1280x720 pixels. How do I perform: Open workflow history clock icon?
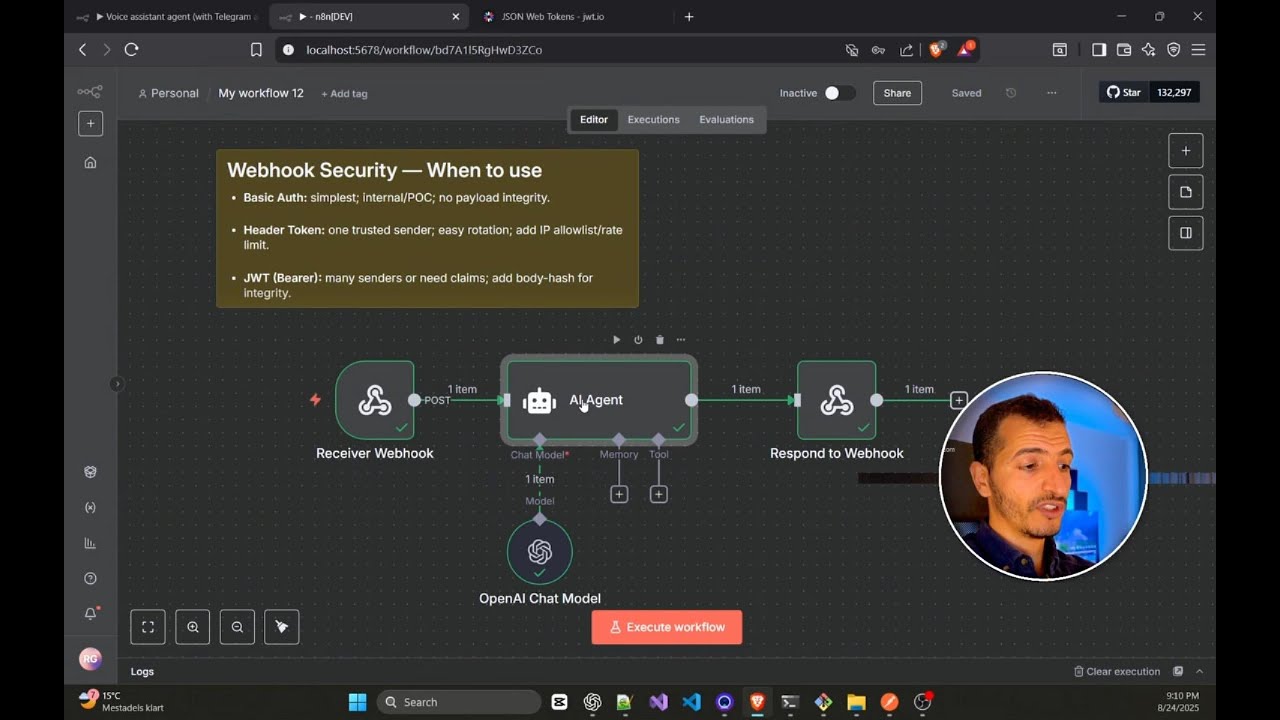click(1011, 93)
